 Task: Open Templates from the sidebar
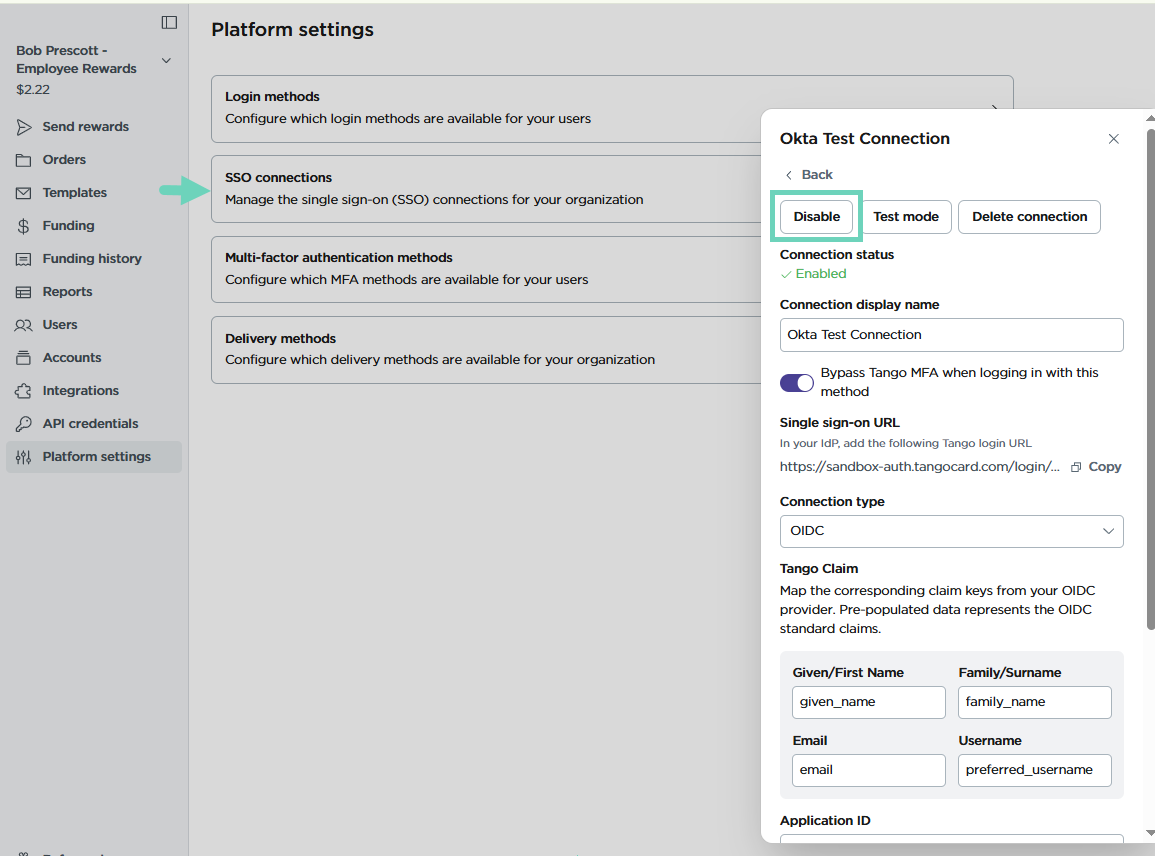click(74, 192)
